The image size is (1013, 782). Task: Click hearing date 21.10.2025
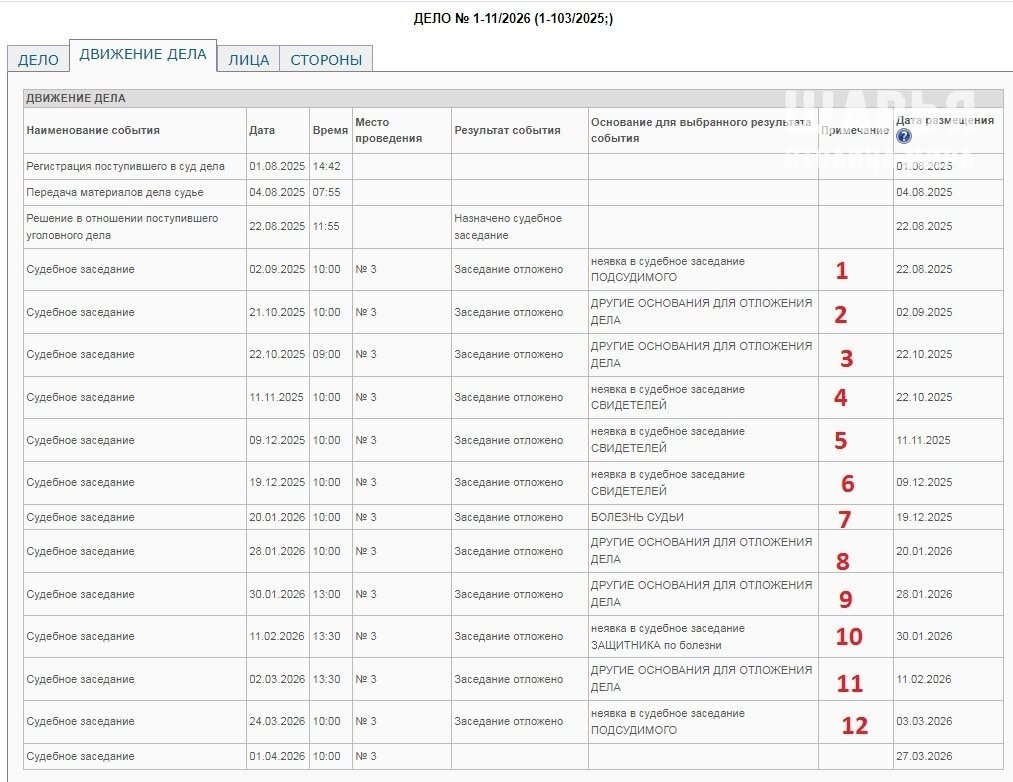coord(277,312)
